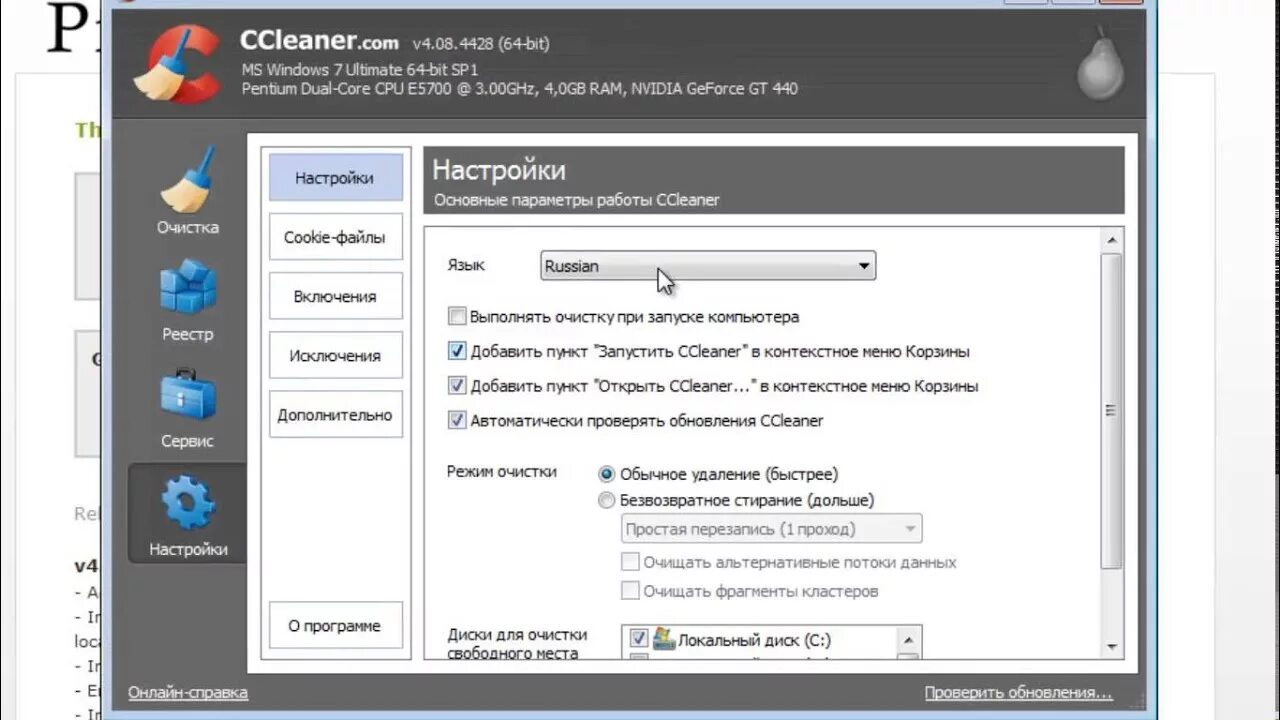Toggle automatic CCleaner update checking
Image resolution: width=1280 pixels, height=720 pixels.
click(457, 421)
